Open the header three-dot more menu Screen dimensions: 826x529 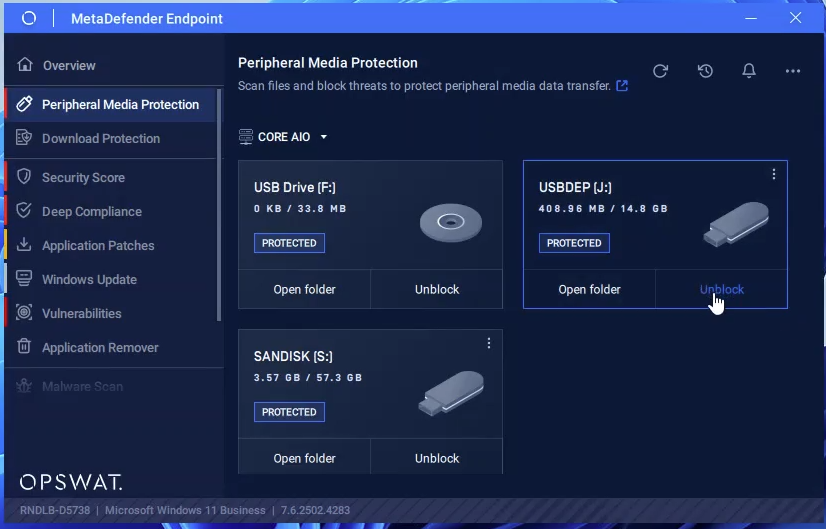[x=793, y=71]
